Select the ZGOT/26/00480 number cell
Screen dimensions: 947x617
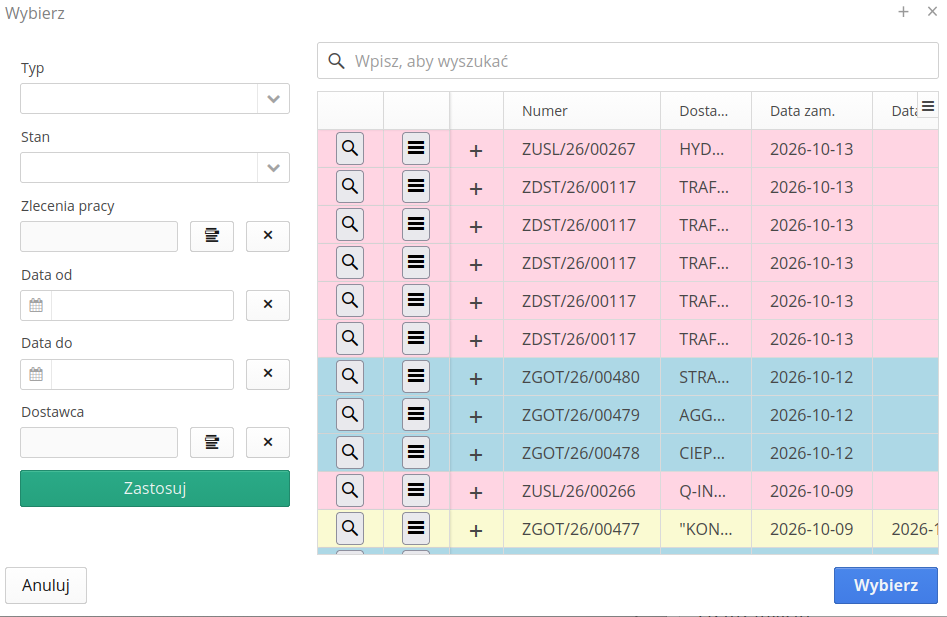[582, 377]
